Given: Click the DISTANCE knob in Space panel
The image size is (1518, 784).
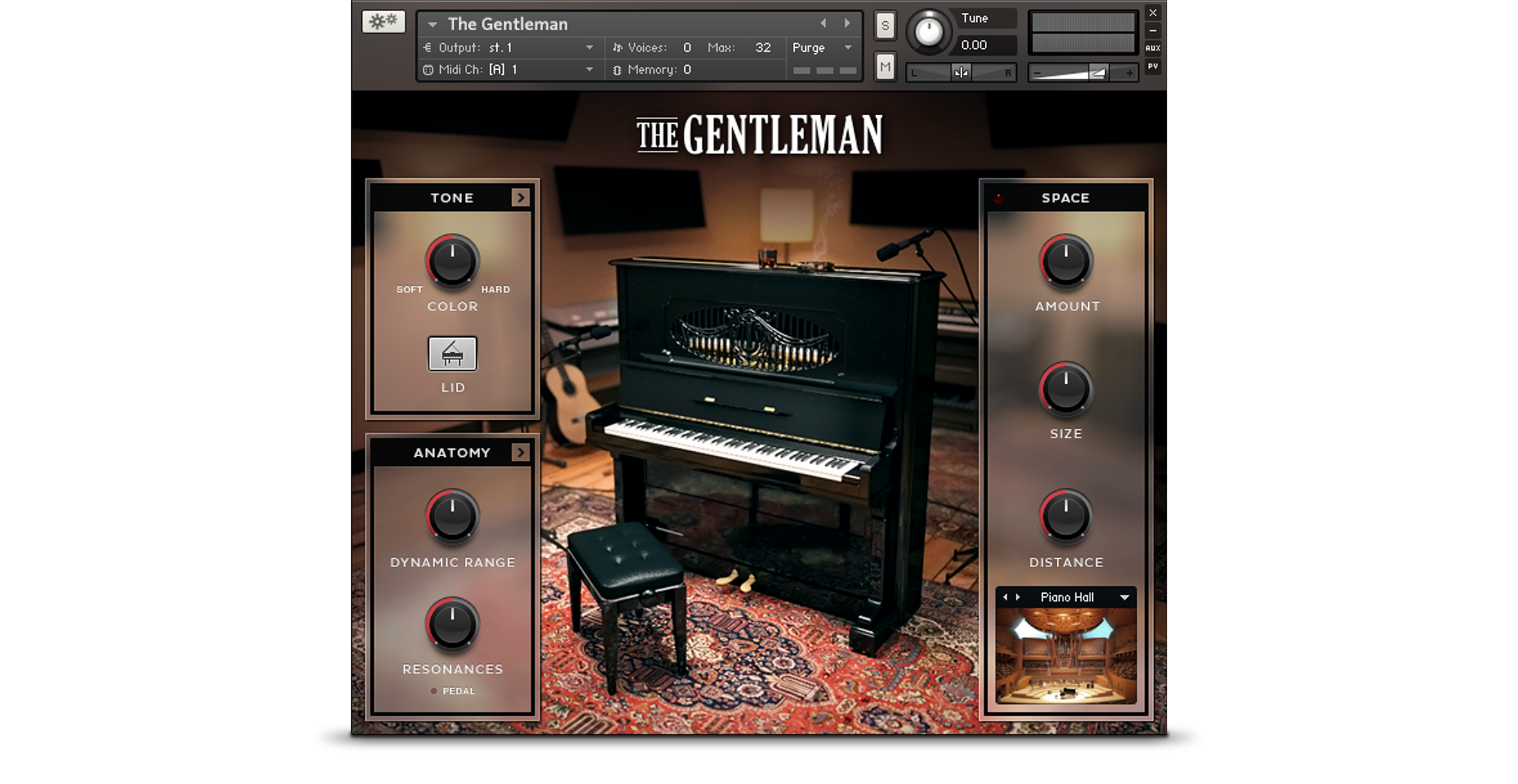Looking at the screenshot, I should point(1066,516).
